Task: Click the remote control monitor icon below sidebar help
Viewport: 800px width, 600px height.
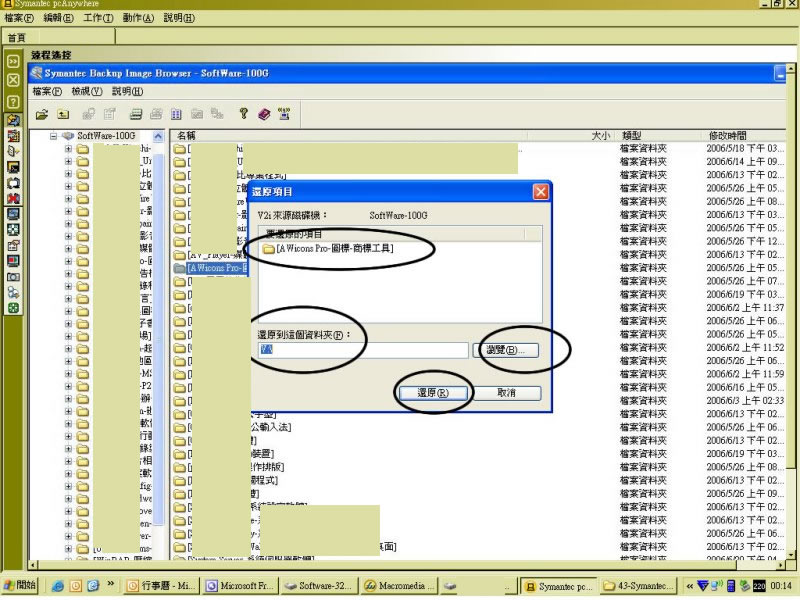Action: [13, 120]
